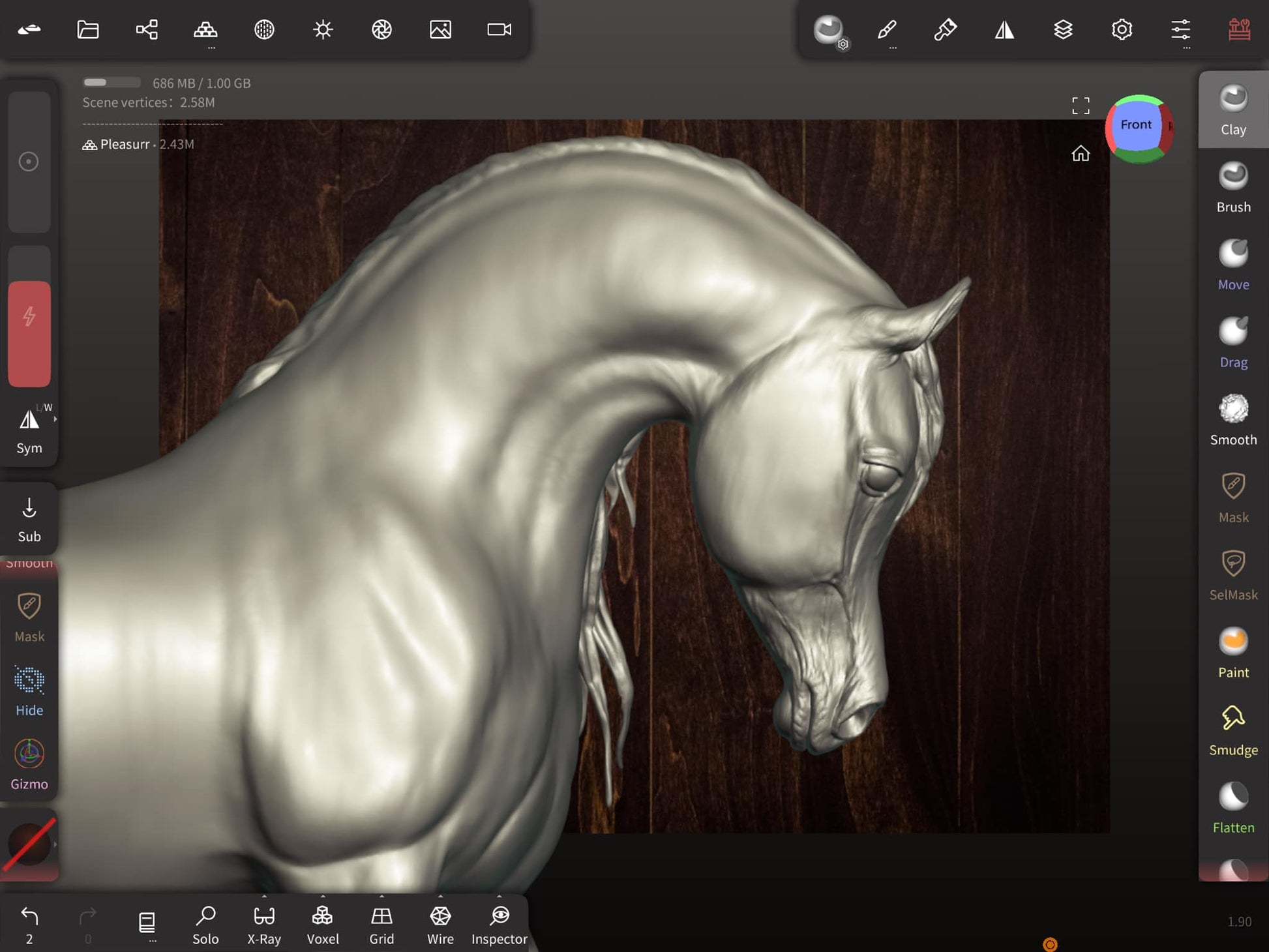Viewport: 1269px width, 952px height.
Task: Expand the Grid options caret
Action: pyautogui.click(x=381, y=897)
